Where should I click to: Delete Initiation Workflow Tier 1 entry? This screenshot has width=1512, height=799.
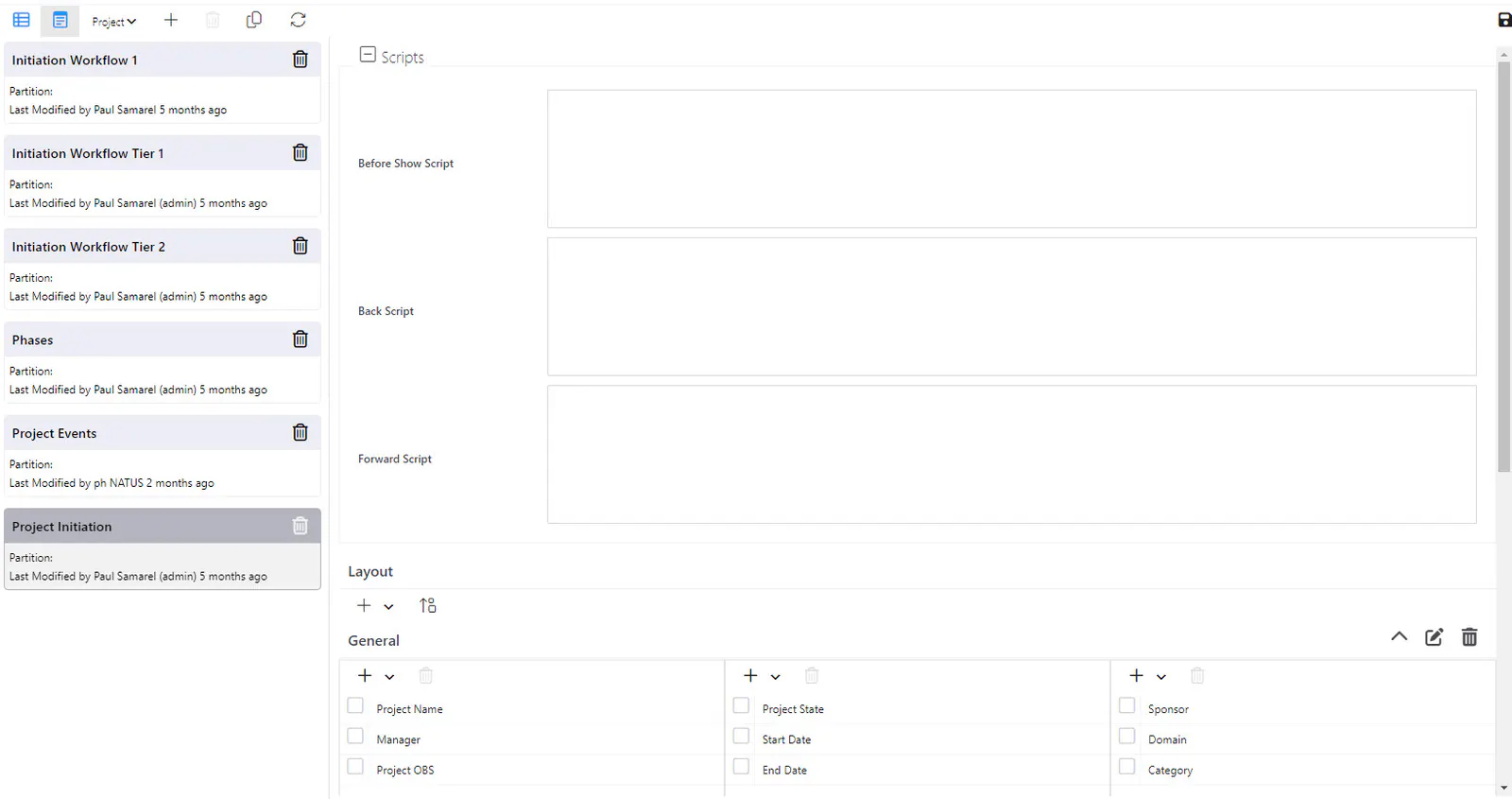coord(301,152)
